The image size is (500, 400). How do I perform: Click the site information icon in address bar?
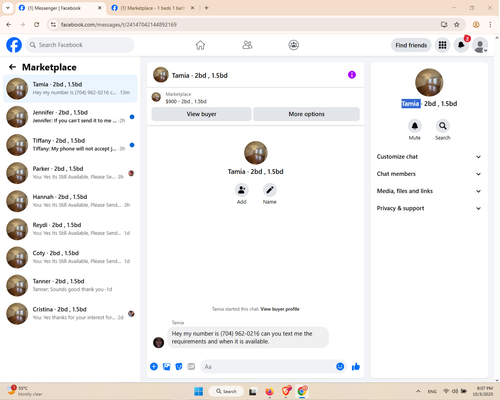coord(53,25)
